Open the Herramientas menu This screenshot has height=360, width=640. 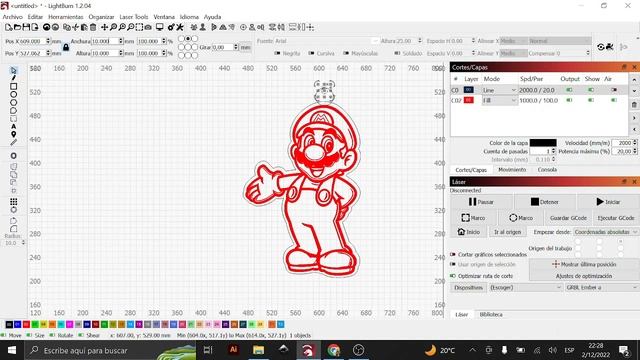point(65,17)
